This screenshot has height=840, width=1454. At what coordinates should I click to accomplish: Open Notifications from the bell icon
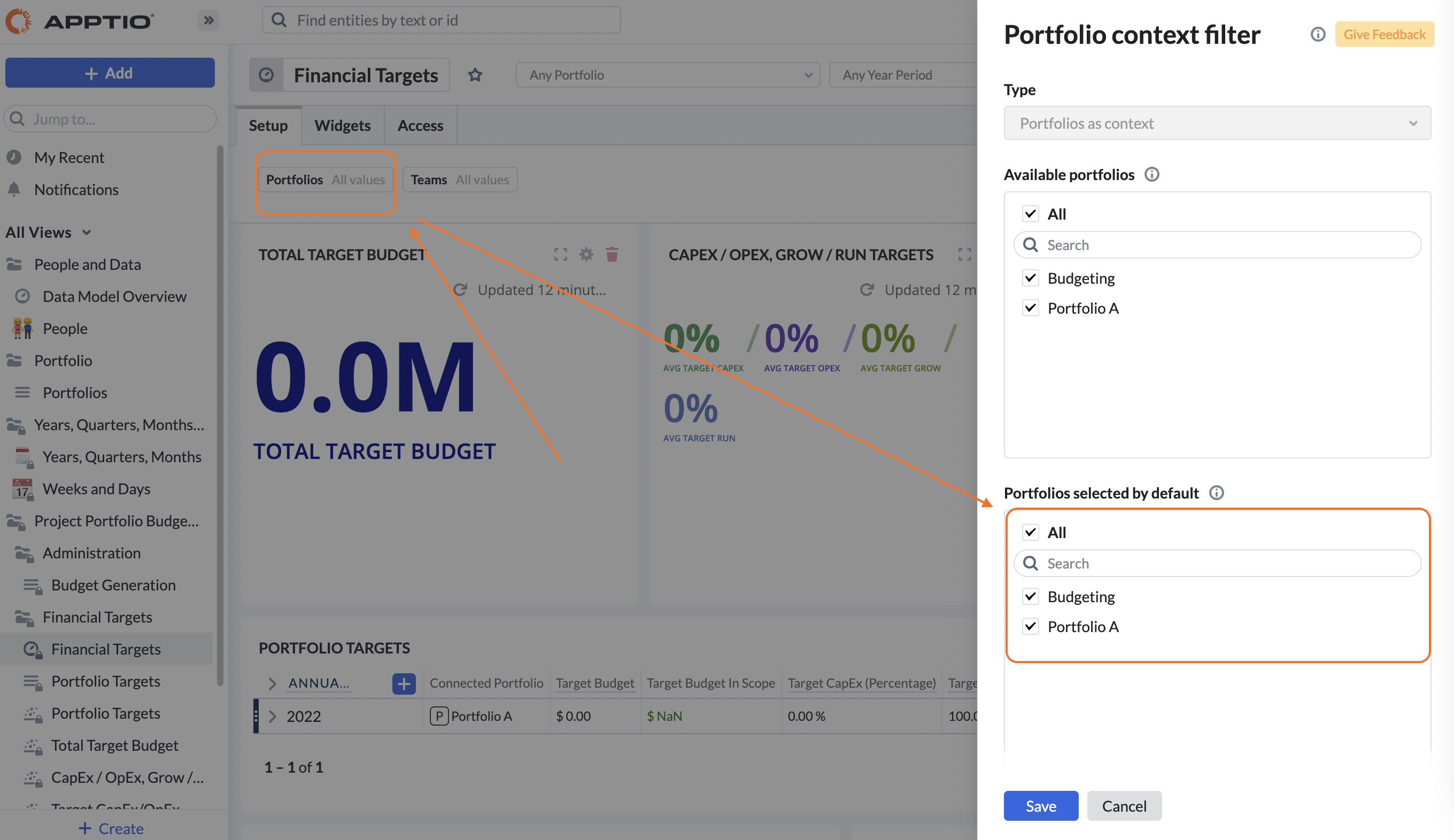tap(13, 189)
